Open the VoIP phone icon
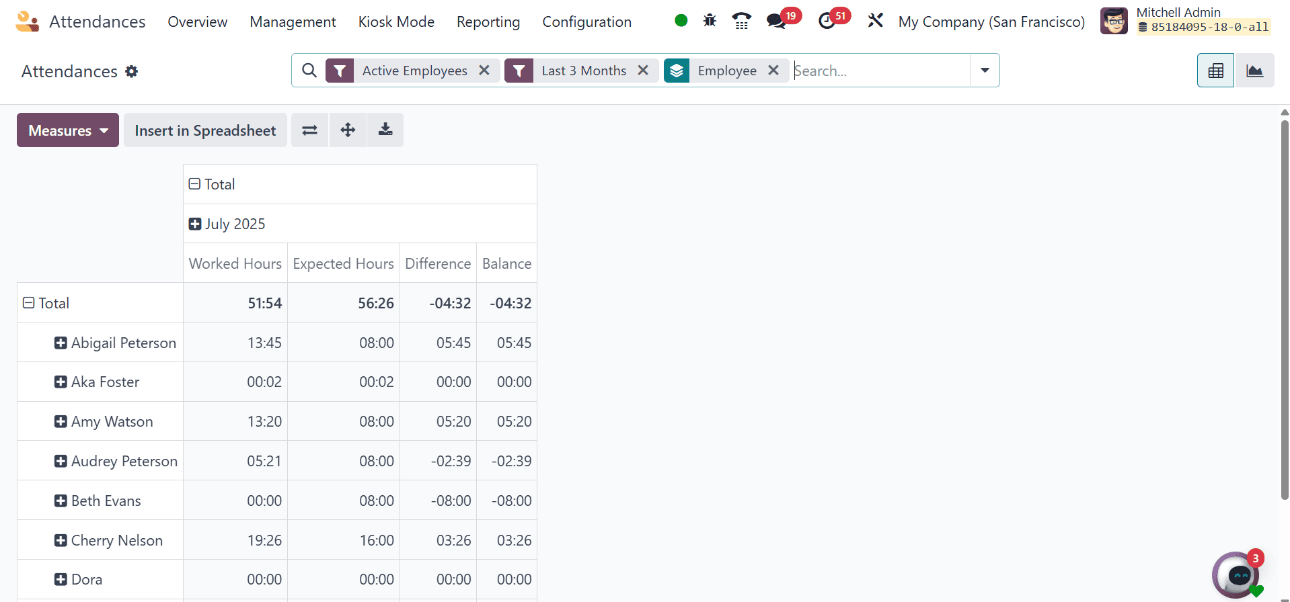Image resolution: width=1290 pixels, height=602 pixels. point(741,21)
